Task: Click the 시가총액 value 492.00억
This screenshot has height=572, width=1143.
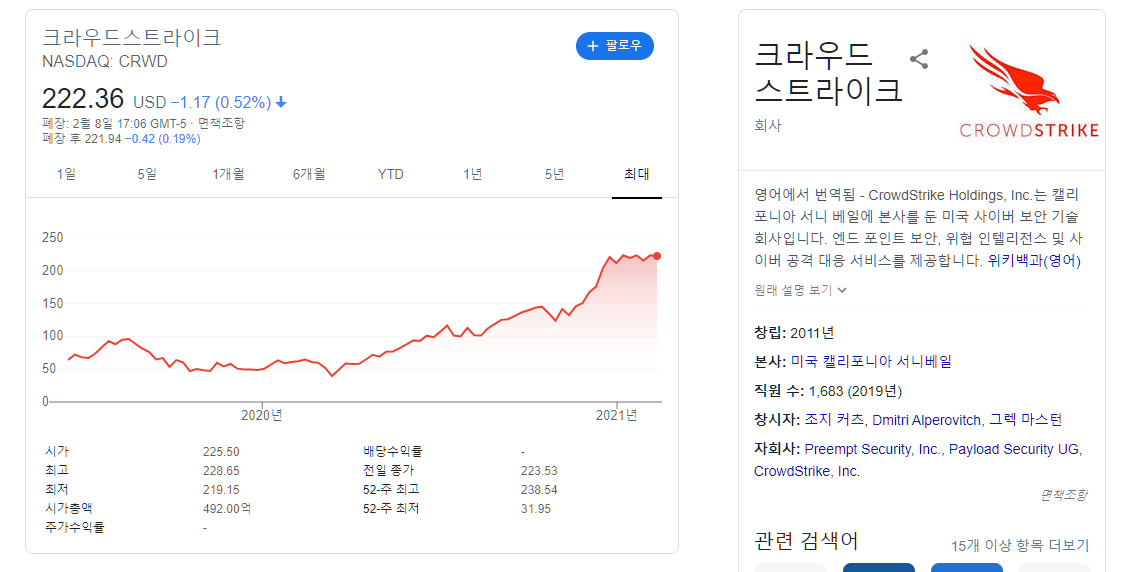Action: (x=227, y=509)
